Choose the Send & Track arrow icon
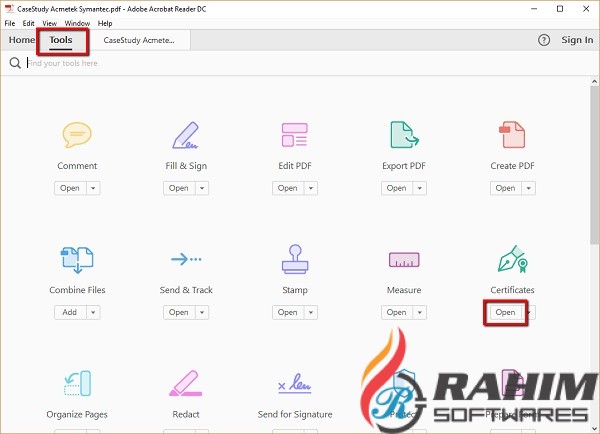 click(x=186, y=259)
